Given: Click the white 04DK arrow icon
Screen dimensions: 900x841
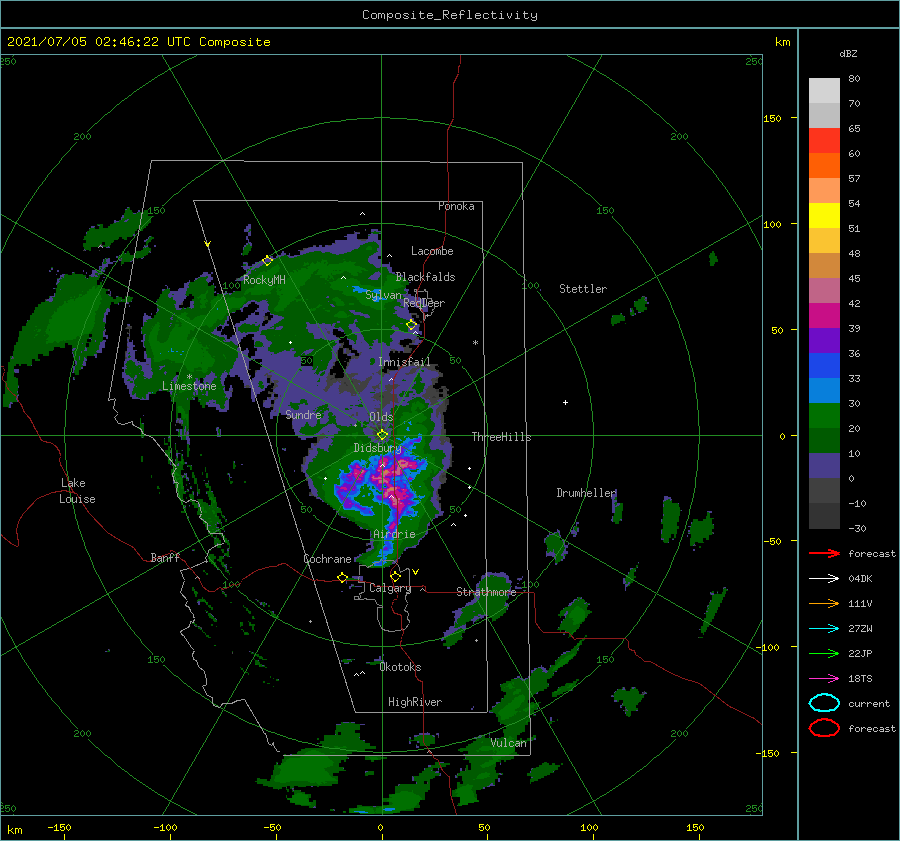Looking at the screenshot, I should [824, 579].
